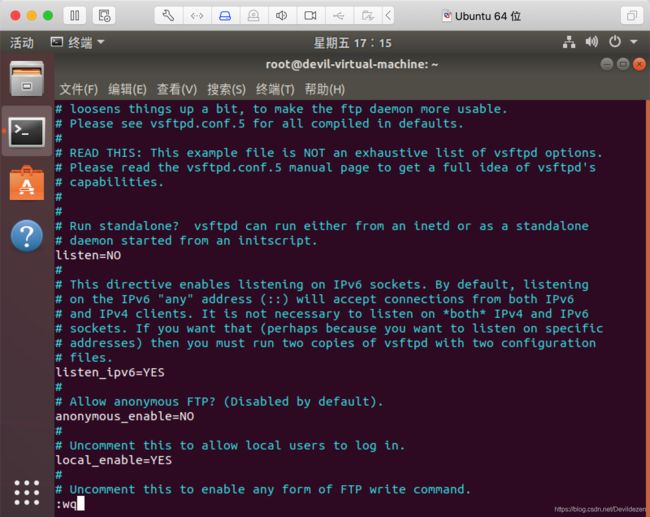650x517 pixels.
Task: Open the 文件(F) menu
Action: (x=79, y=89)
